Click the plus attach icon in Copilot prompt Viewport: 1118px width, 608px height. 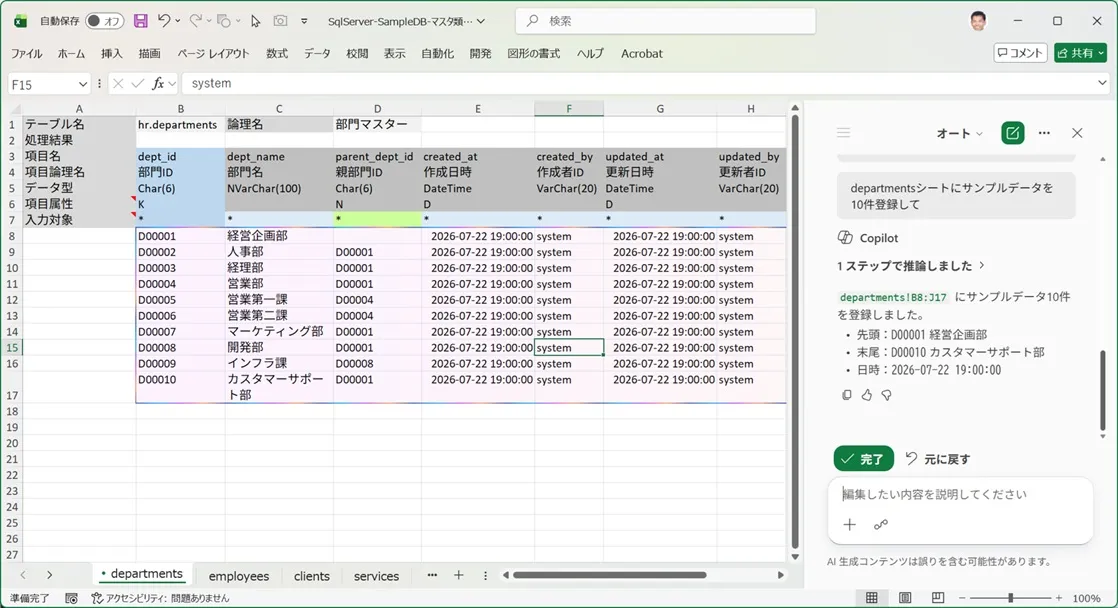pyautogui.click(x=849, y=525)
